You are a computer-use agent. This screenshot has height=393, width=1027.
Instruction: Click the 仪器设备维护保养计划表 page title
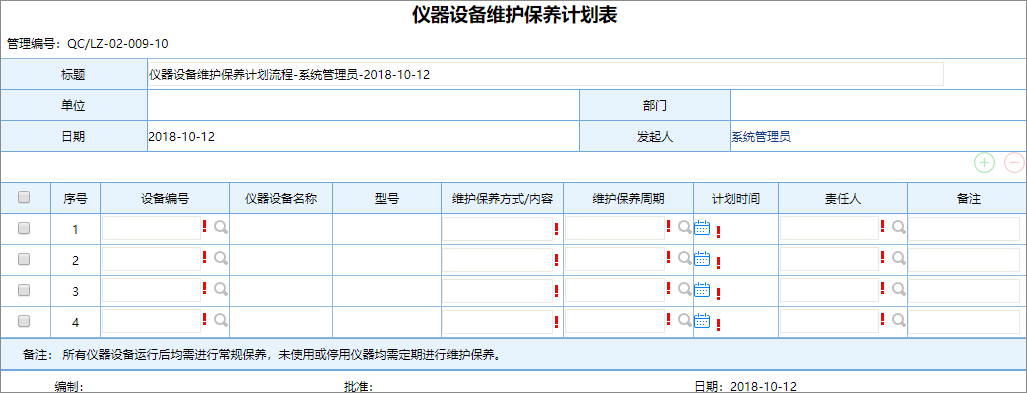point(514,15)
